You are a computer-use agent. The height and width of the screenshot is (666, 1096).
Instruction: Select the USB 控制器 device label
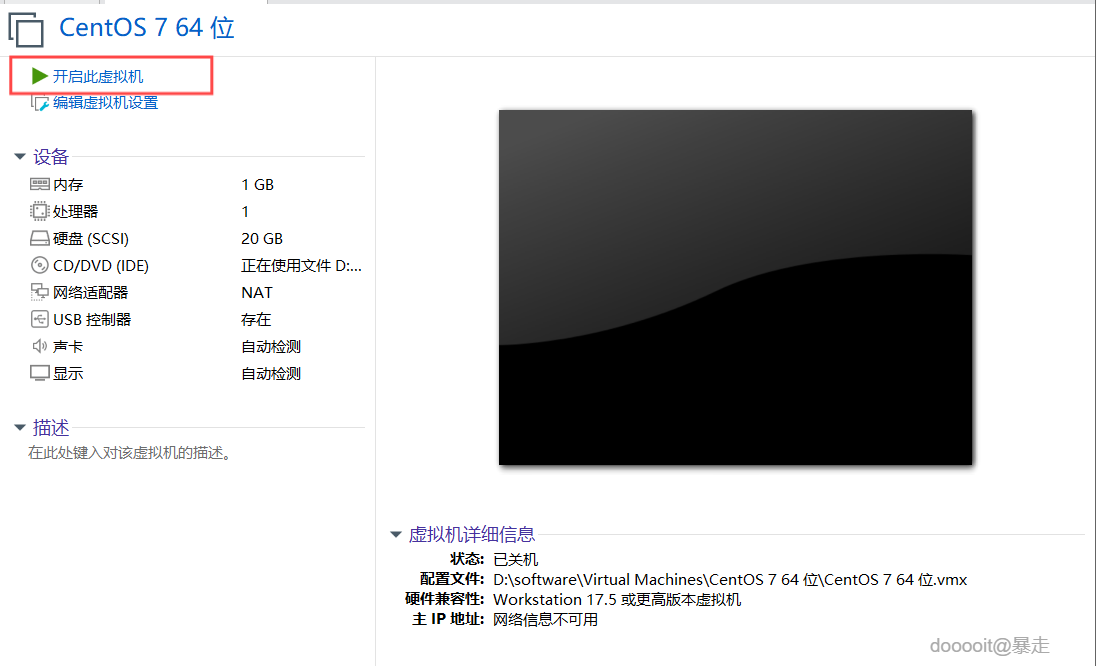[x=92, y=319]
